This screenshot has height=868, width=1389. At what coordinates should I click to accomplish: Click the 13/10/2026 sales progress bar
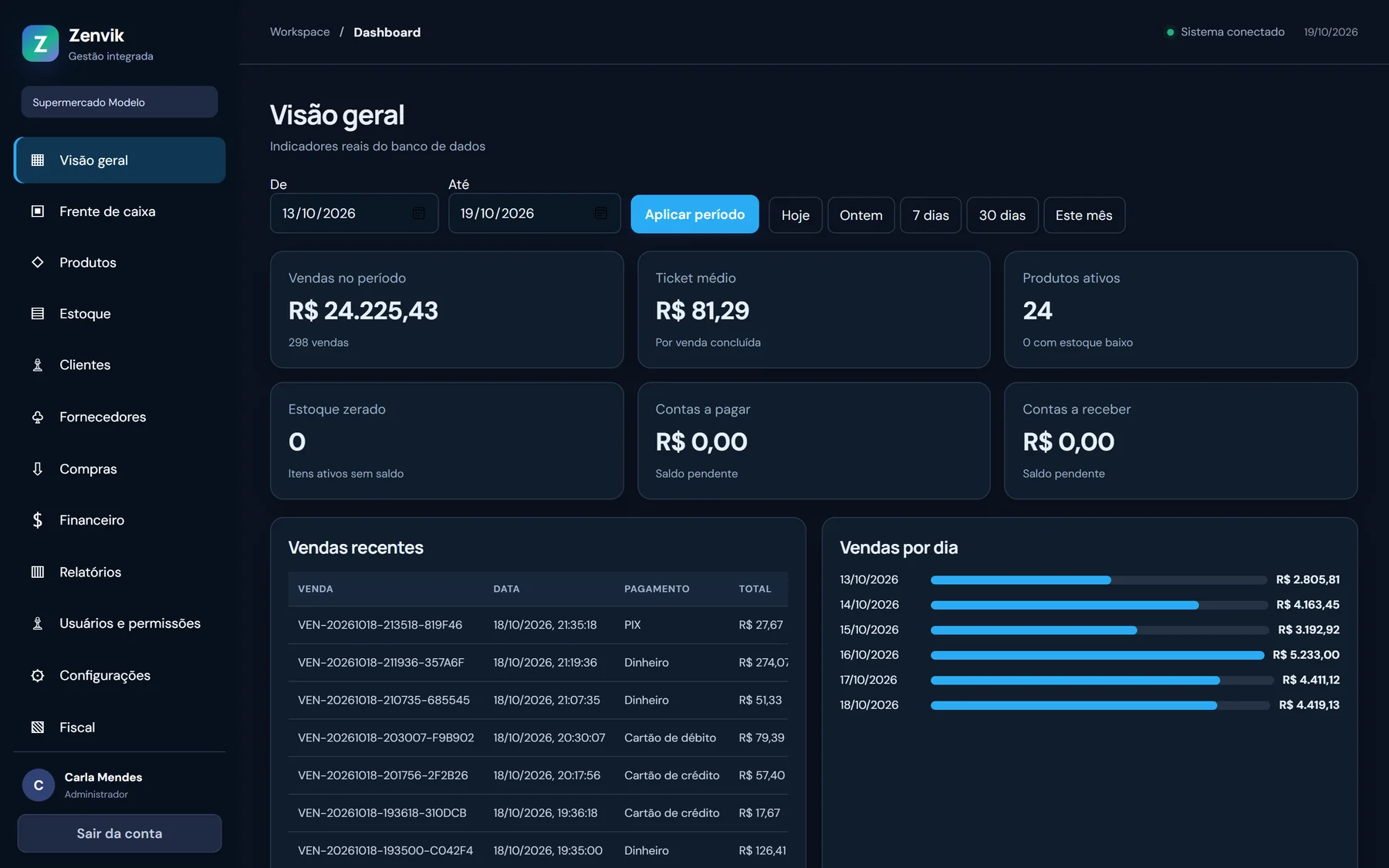point(1099,579)
